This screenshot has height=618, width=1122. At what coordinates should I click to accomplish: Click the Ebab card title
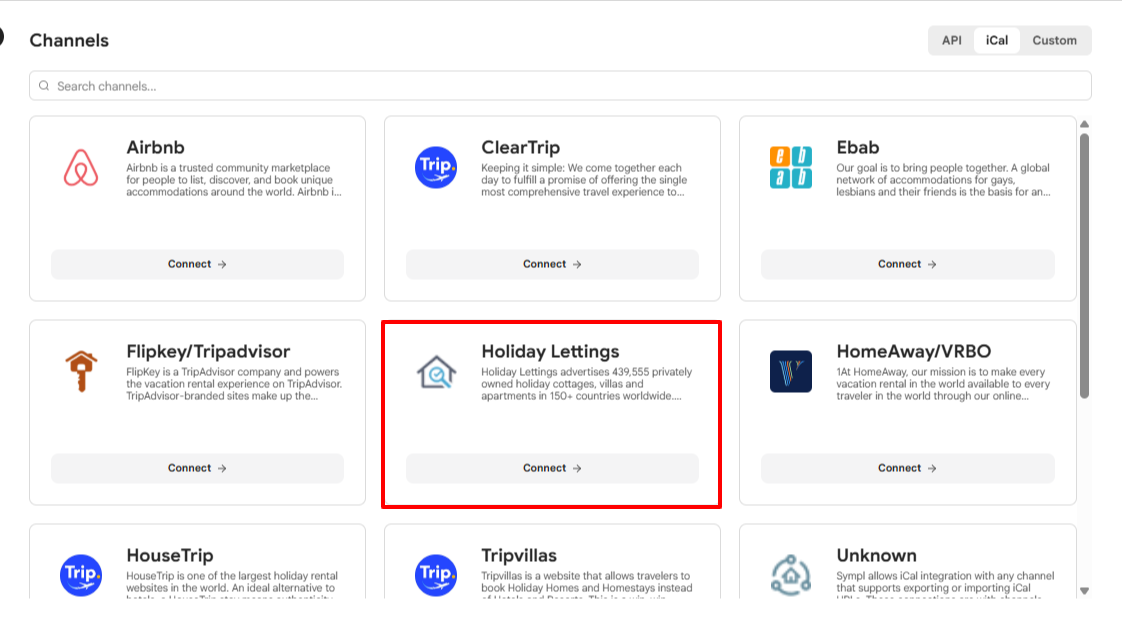click(x=857, y=147)
